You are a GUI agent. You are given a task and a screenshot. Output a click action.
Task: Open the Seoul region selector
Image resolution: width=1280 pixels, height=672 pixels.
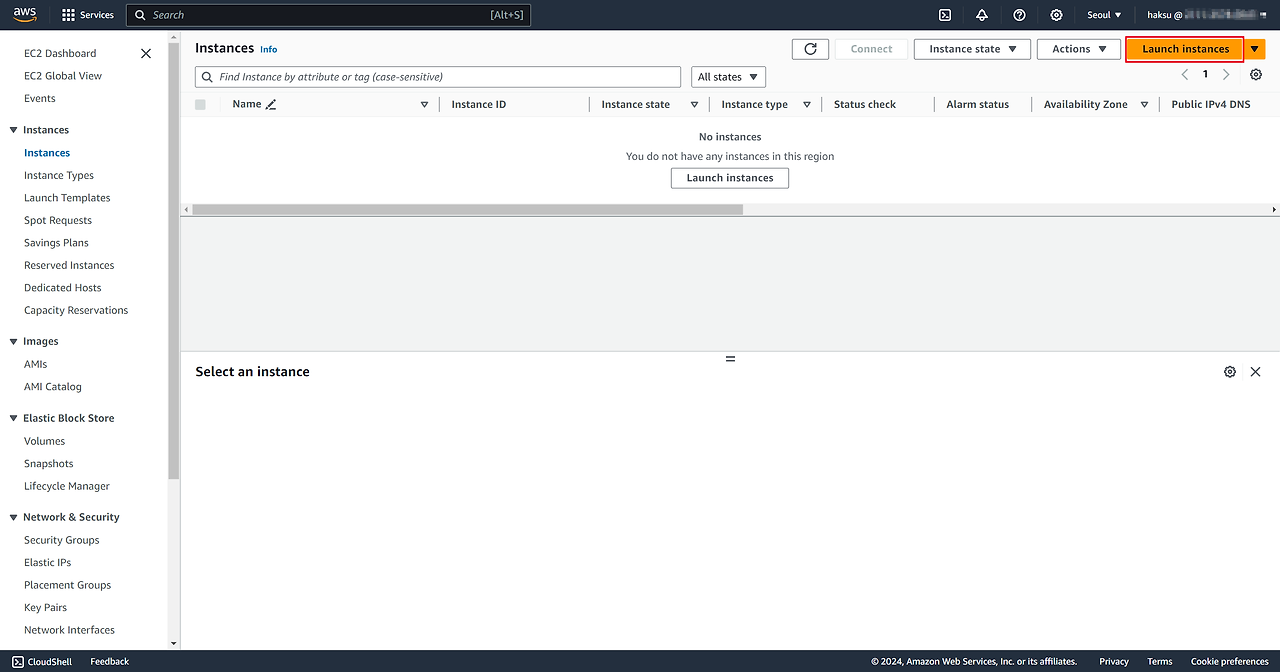(x=1104, y=15)
